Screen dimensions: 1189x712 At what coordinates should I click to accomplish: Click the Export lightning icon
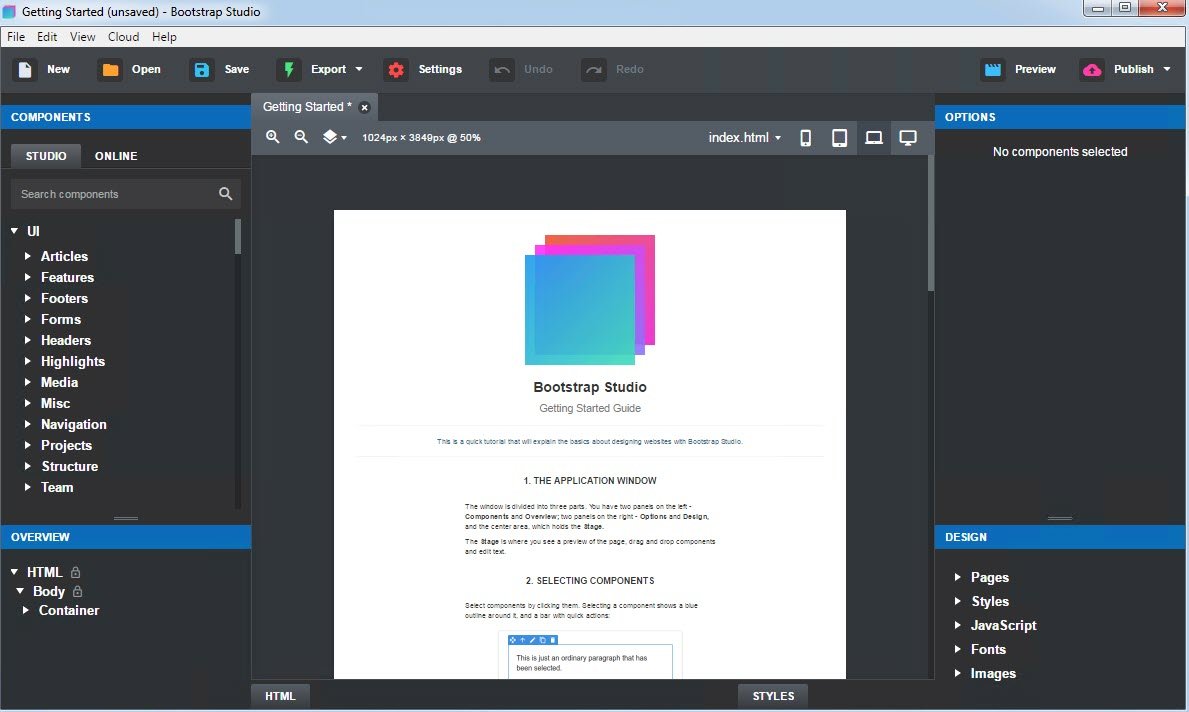[288, 70]
